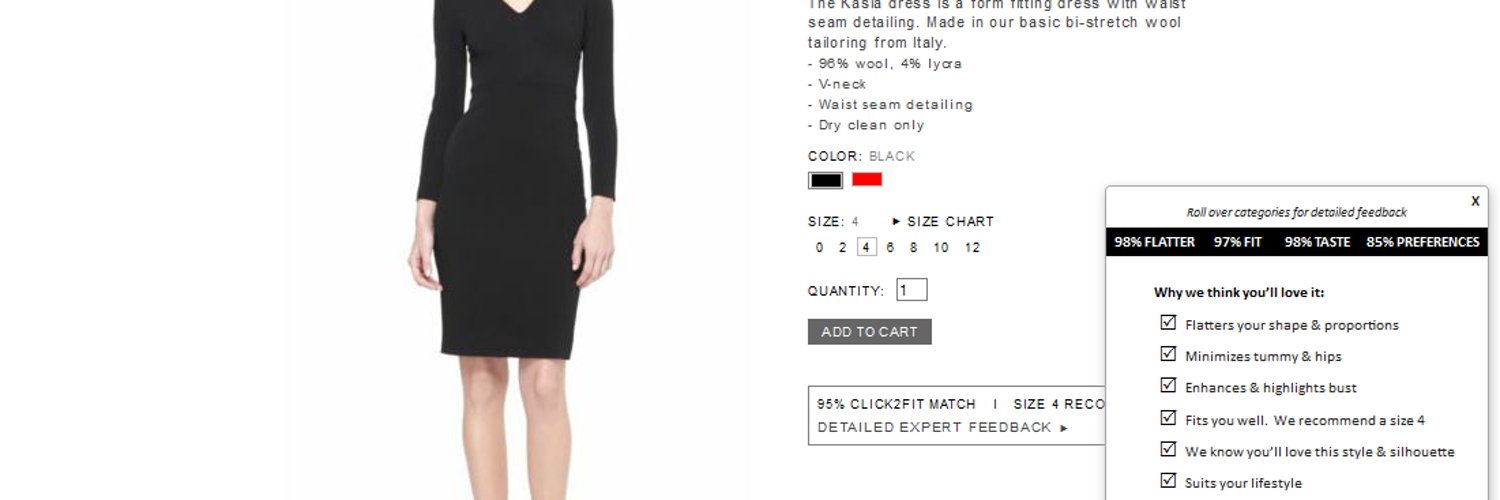Open the 98% Flatter category
The height and width of the screenshot is (500, 1500).
tap(1155, 242)
